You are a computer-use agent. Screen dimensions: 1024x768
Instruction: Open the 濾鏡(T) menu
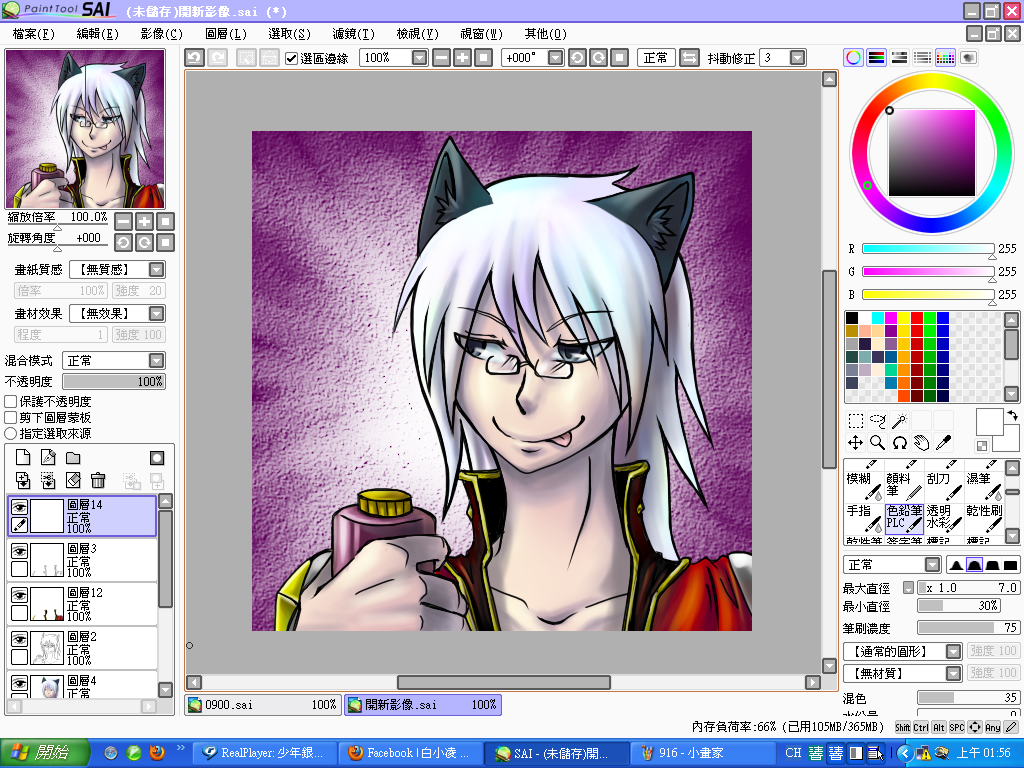point(353,33)
